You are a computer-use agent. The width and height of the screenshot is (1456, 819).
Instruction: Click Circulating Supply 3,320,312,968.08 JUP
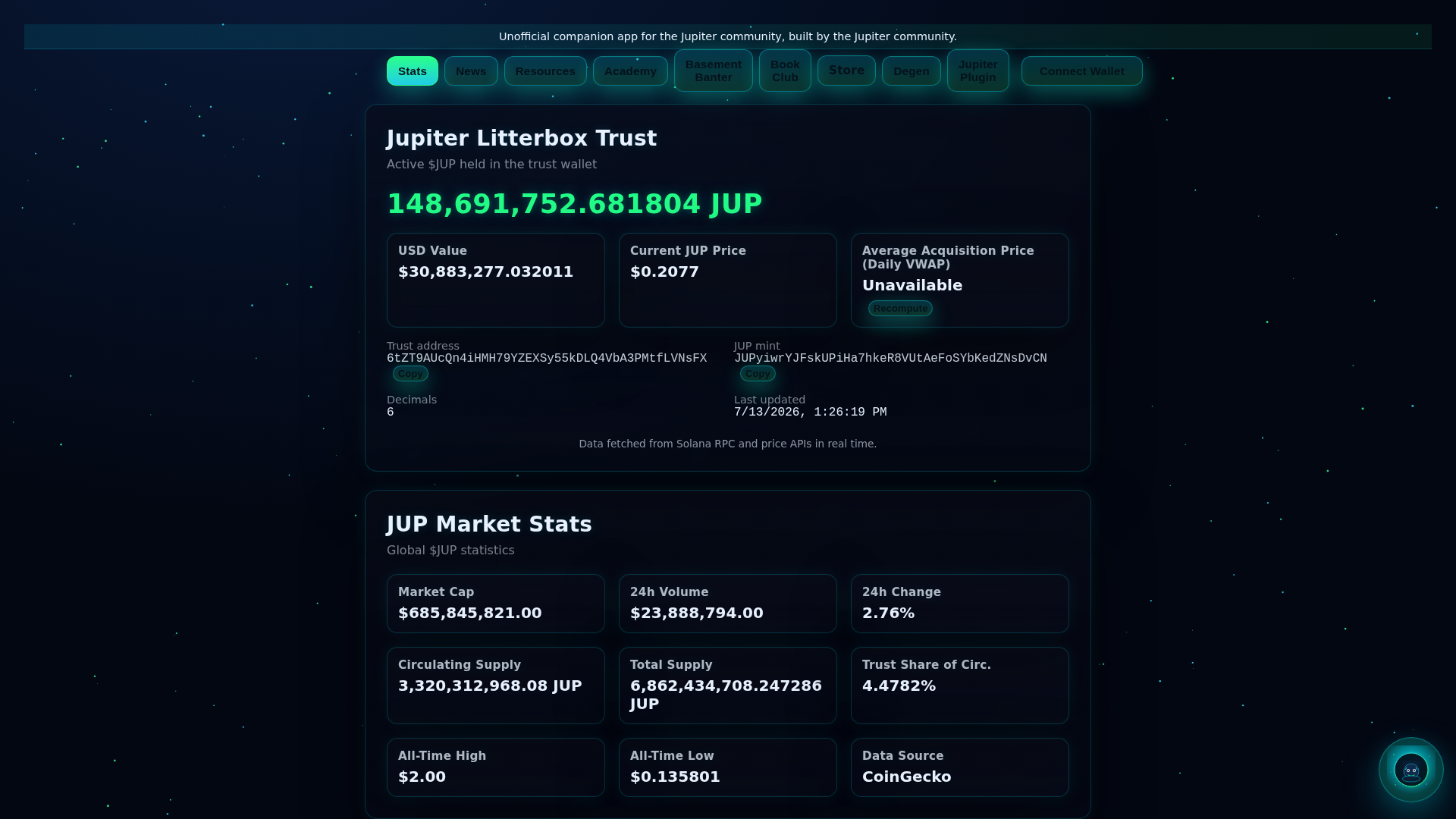[490, 686]
